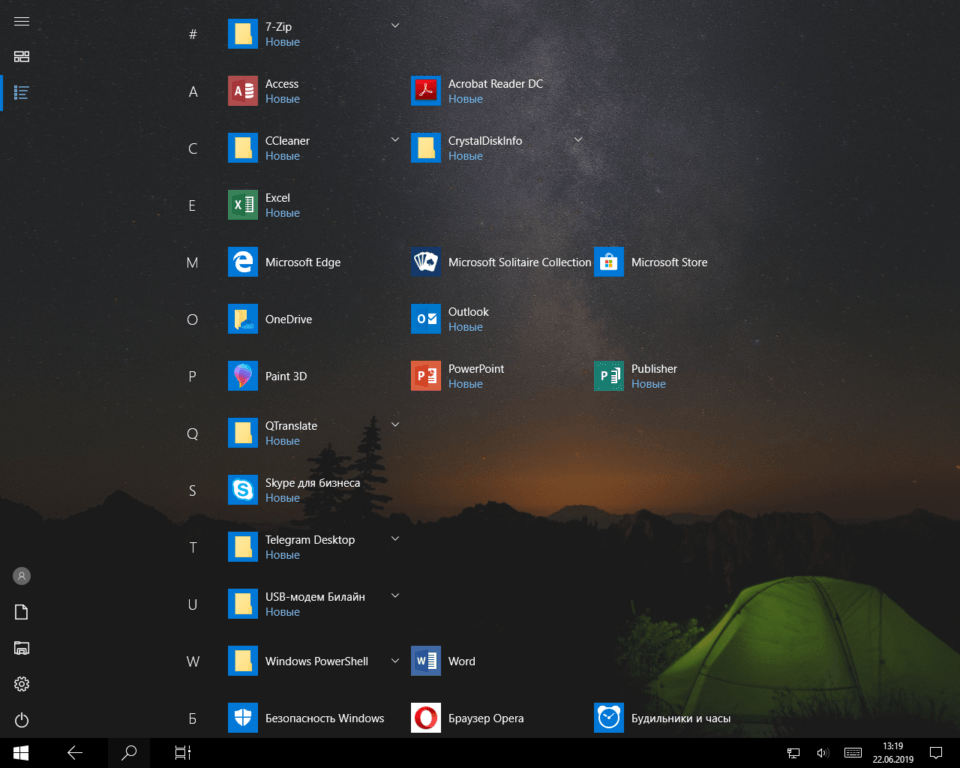Click the taskbar back arrow
960x768 pixels.
75,753
